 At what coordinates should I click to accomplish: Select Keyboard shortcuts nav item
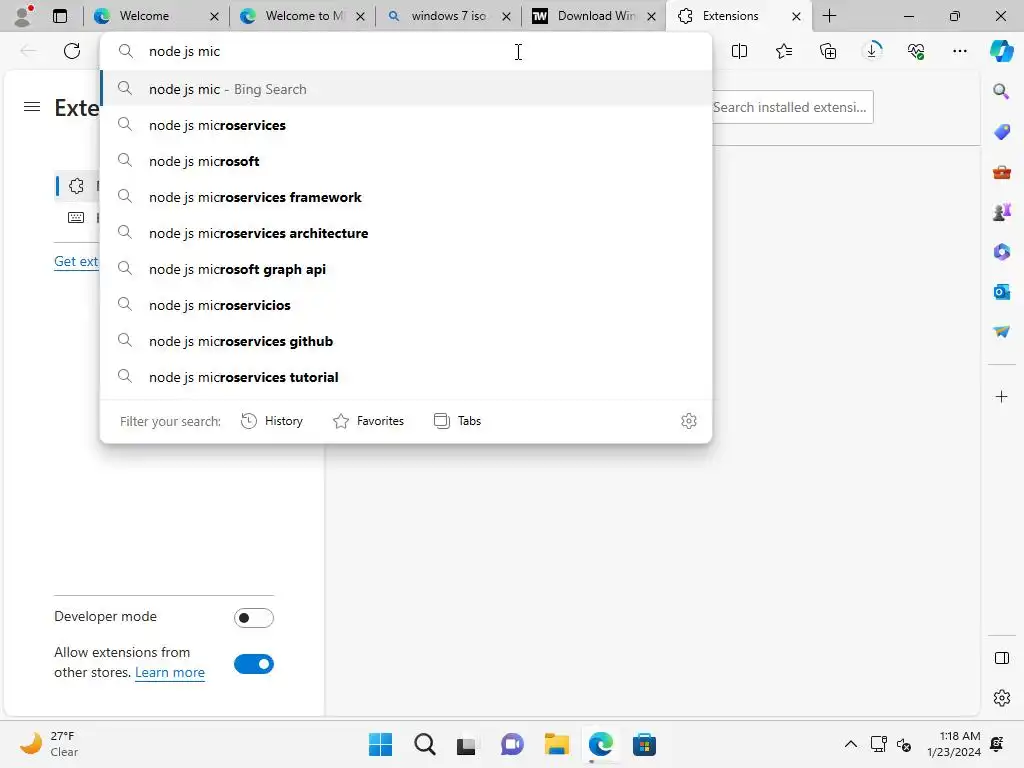click(x=77, y=217)
